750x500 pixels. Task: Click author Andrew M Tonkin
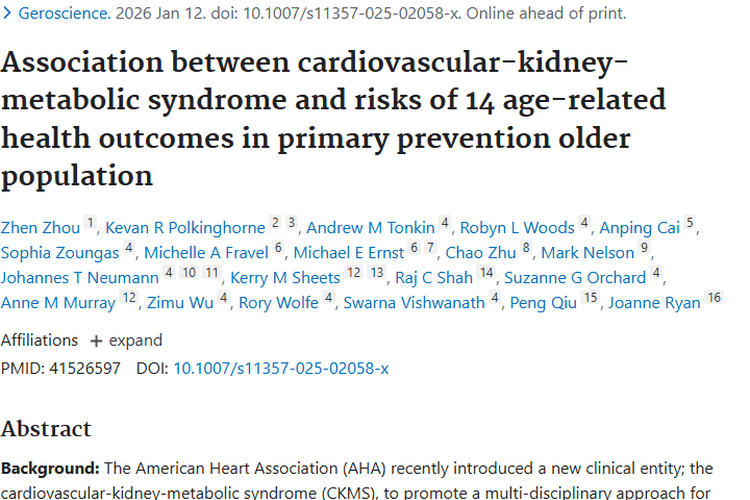tap(371, 228)
